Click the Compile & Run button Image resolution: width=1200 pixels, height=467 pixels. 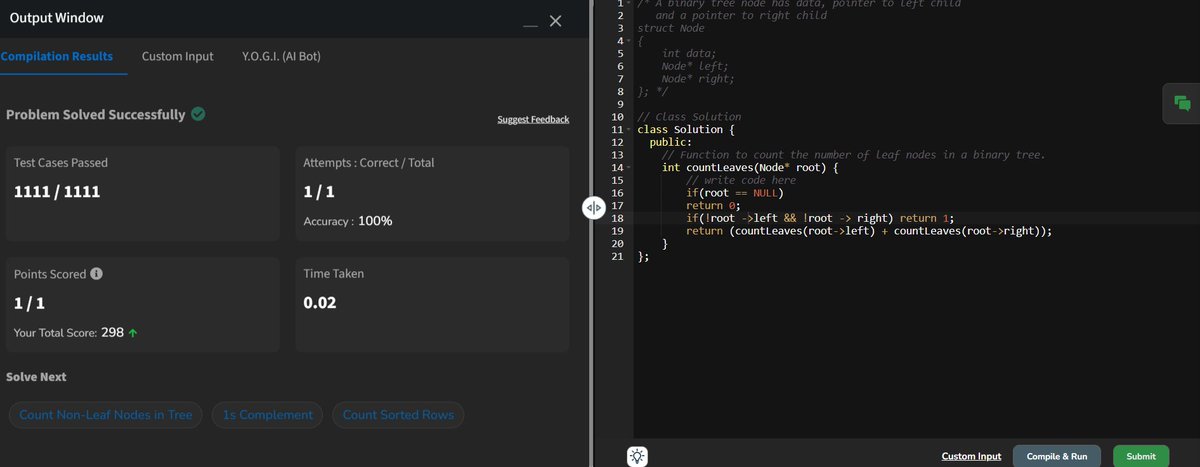(1057, 456)
